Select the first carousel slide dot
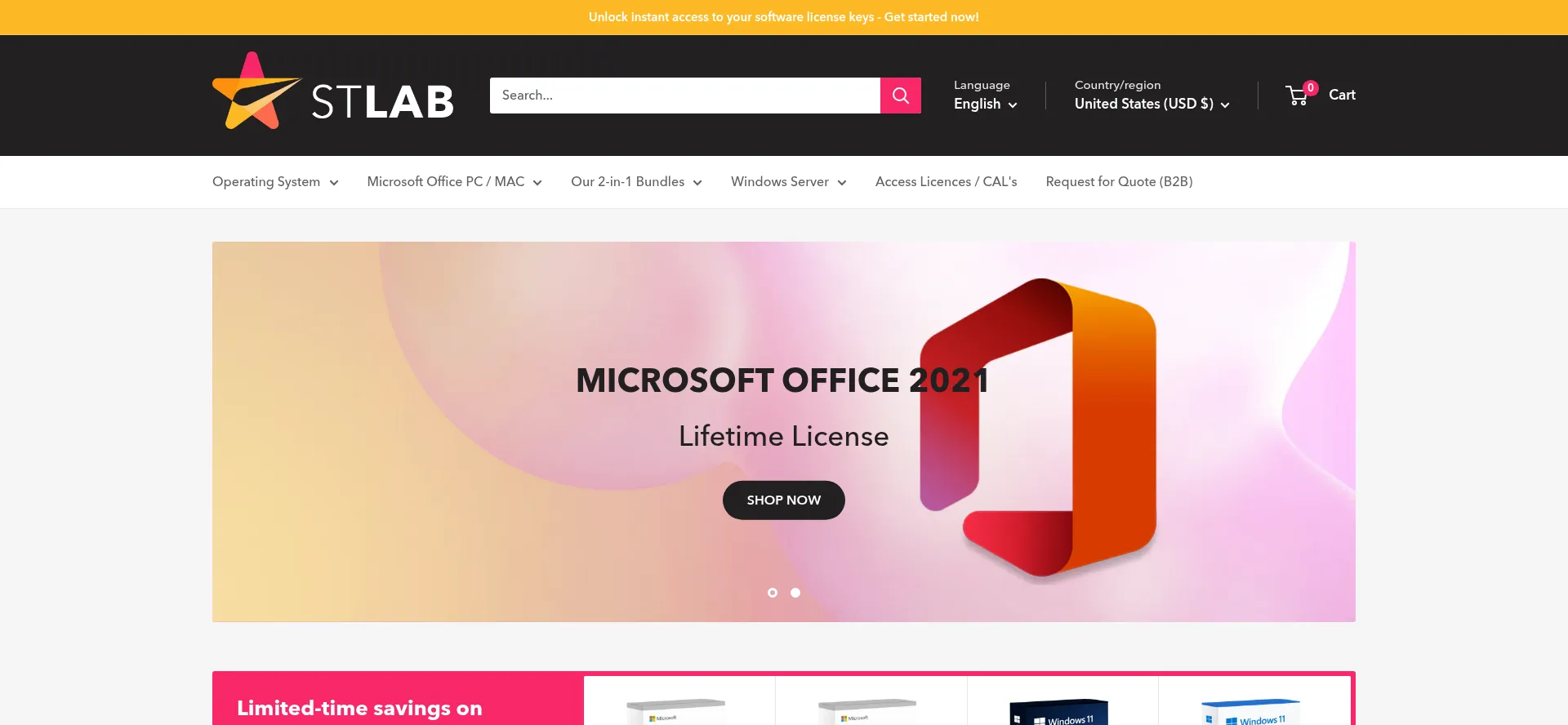The height and width of the screenshot is (725, 1568). click(773, 593)
